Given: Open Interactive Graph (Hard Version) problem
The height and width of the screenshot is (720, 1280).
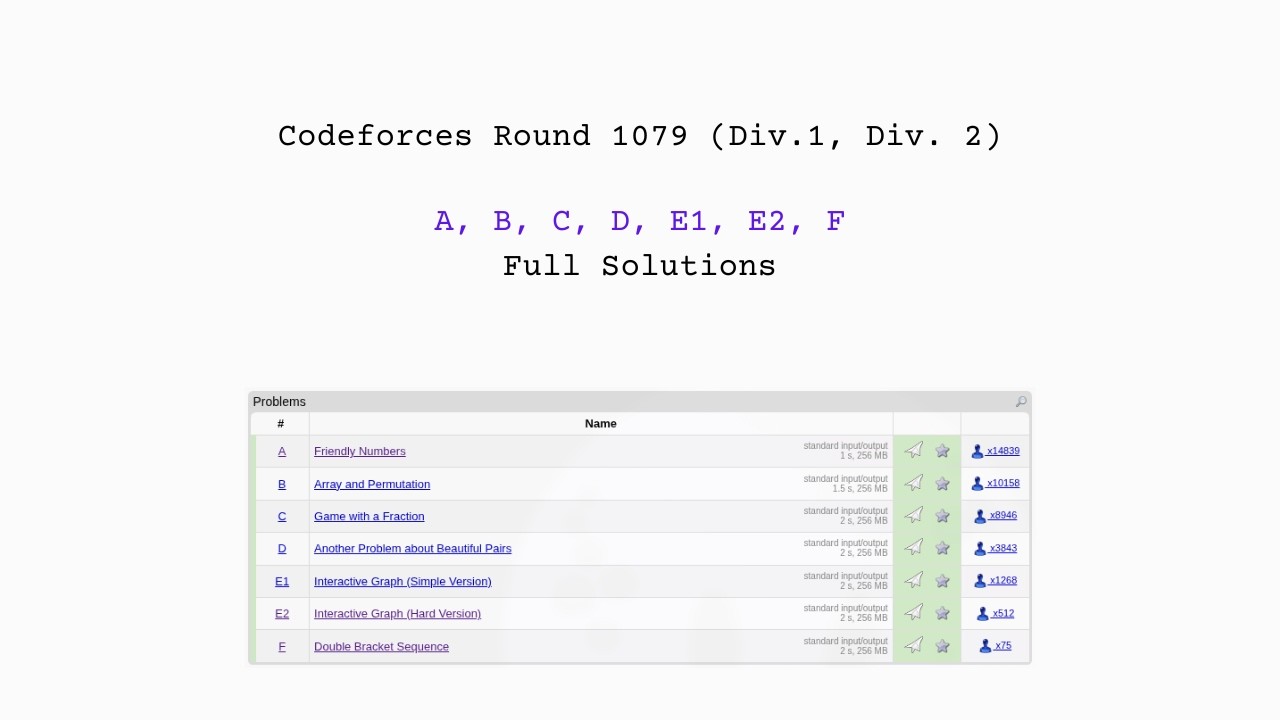Looking at the screenshot, I should coord(397,613).
